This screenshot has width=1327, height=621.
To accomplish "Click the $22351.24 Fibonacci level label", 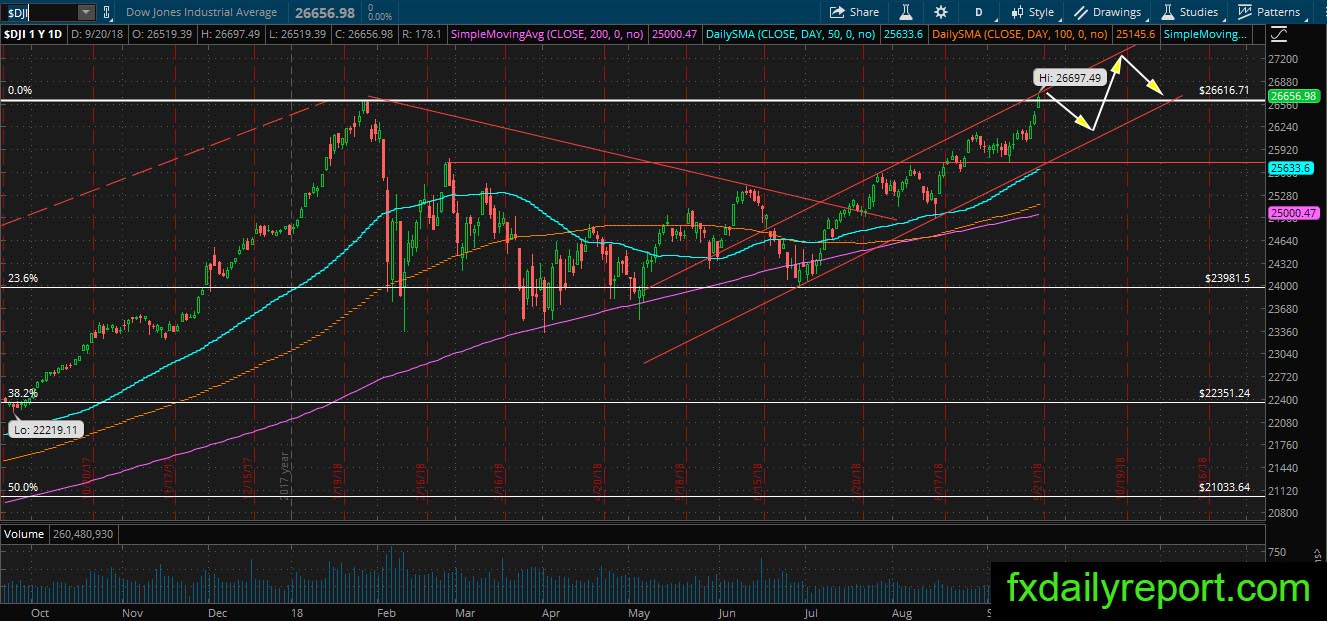I will [1223, 393].
